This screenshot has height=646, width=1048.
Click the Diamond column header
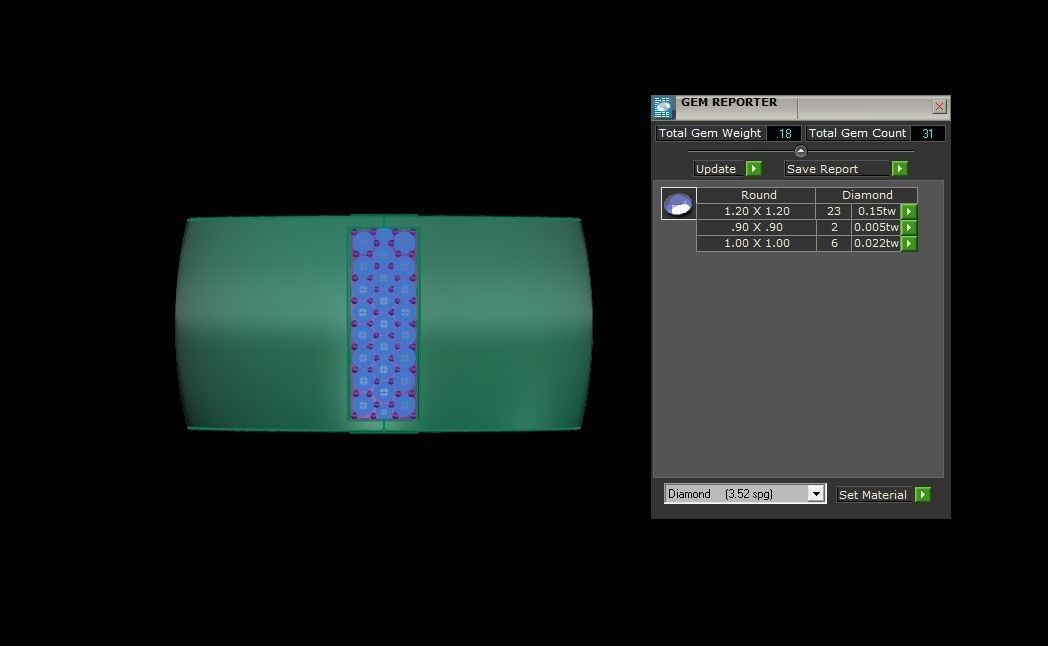867,195
